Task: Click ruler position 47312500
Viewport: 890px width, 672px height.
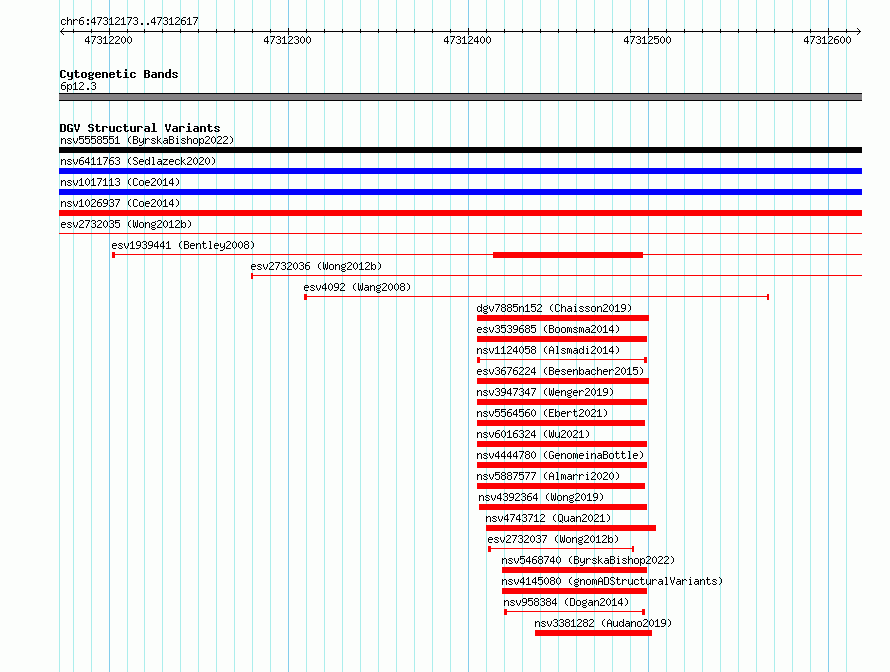Action: pyautogui.click(x=647, y=40)
